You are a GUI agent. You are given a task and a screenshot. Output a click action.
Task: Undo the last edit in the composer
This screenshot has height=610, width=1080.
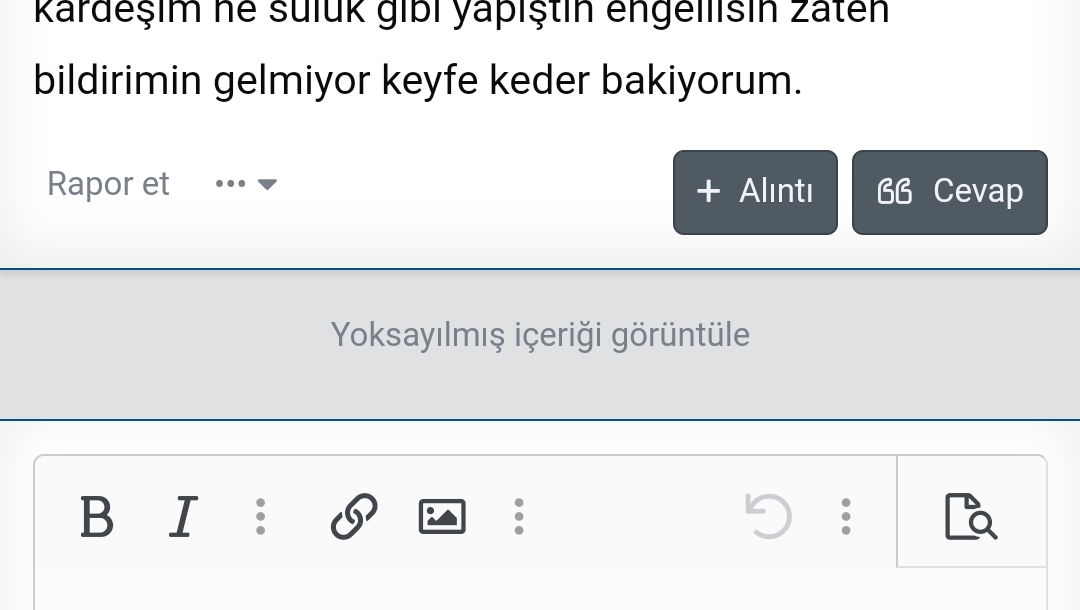point(768,517)
